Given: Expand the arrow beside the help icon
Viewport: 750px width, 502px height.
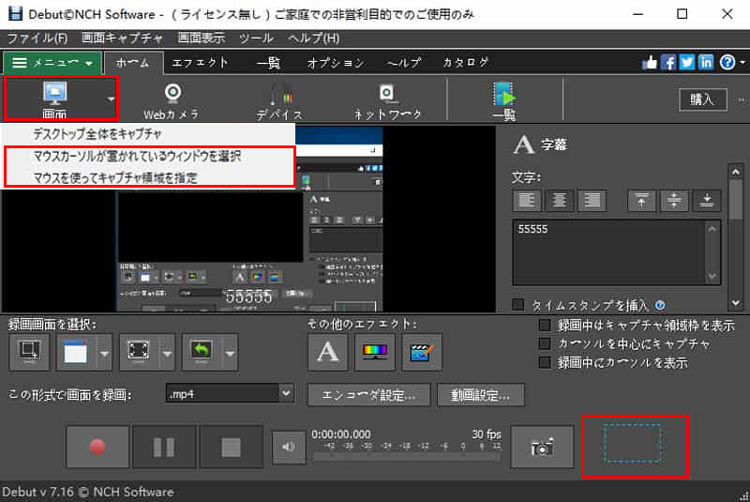Looking at the screenshot, I should click(742, 62).
